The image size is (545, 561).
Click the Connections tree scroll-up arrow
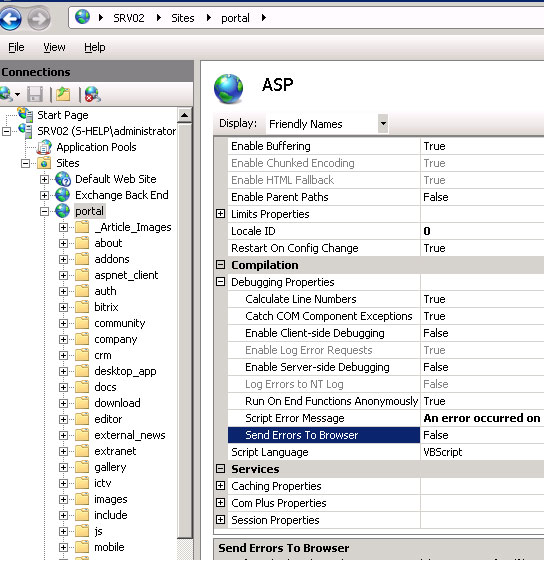(x=184, y=115)
